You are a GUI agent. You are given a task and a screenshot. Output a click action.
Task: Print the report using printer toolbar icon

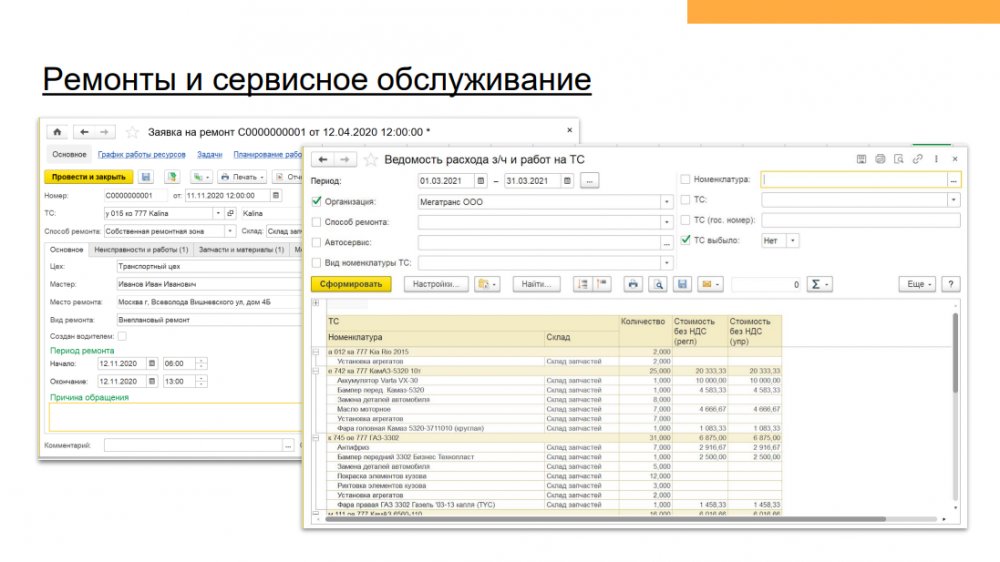[x=632, y=284]
